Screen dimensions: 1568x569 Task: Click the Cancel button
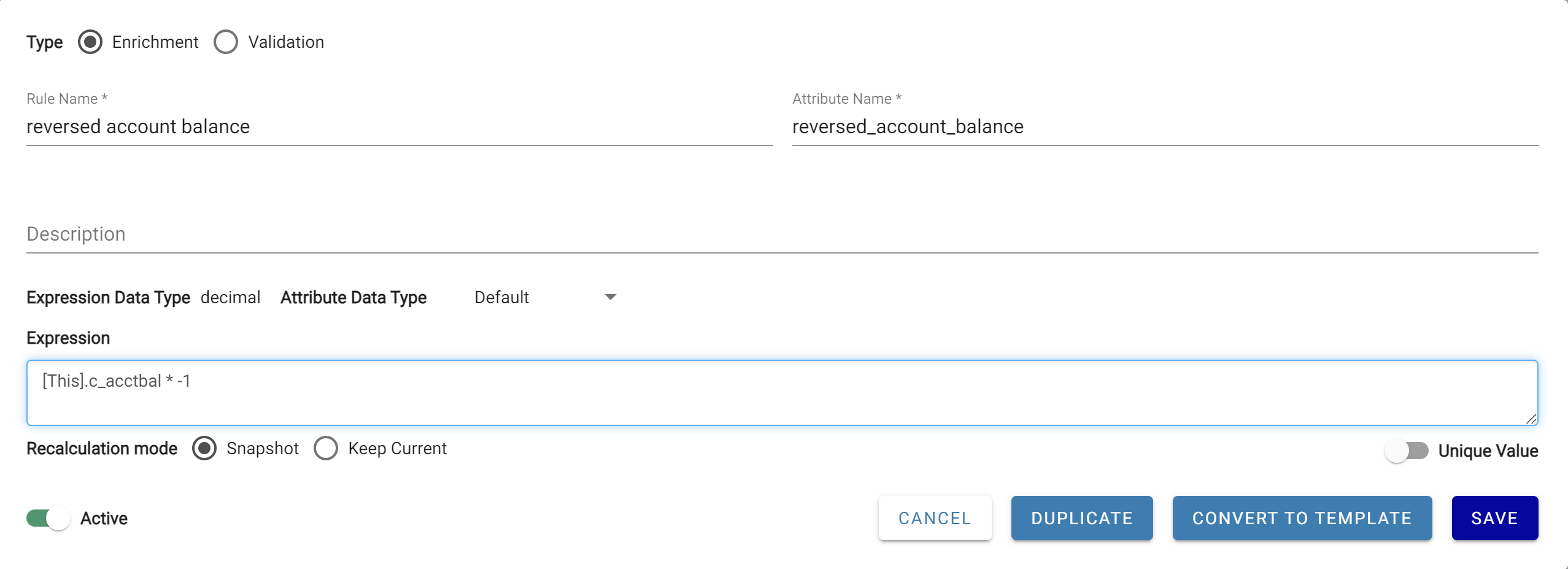pos(935,519)
